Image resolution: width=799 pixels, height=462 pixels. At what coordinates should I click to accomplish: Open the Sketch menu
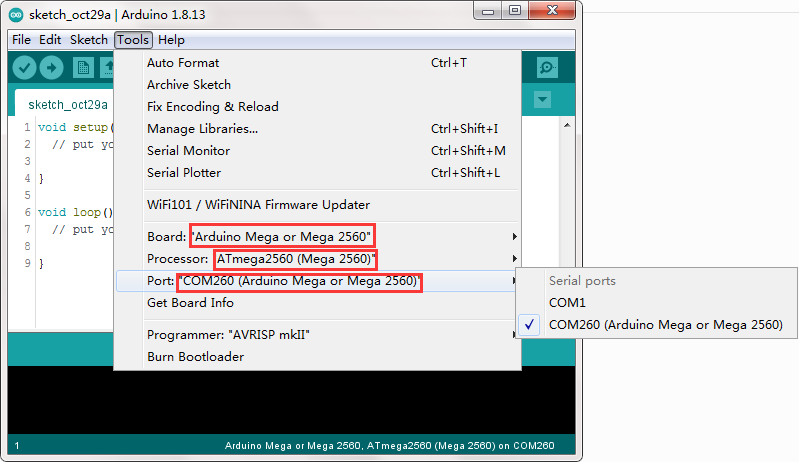(89, 40)
